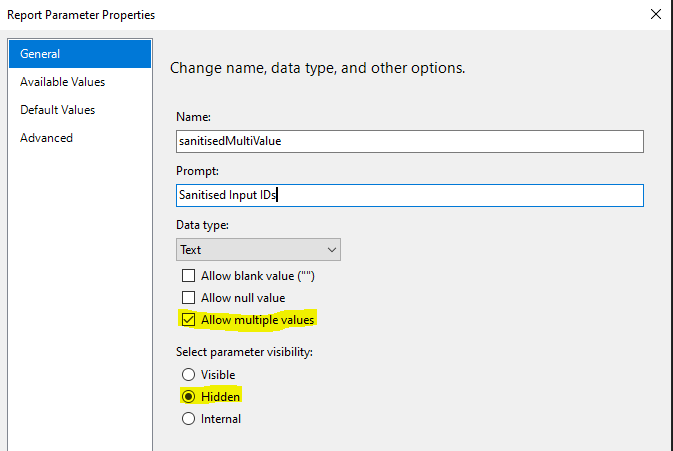Select the Visible radio button
Viewport: 673px width, 451px height.
[x=188, y=375]
